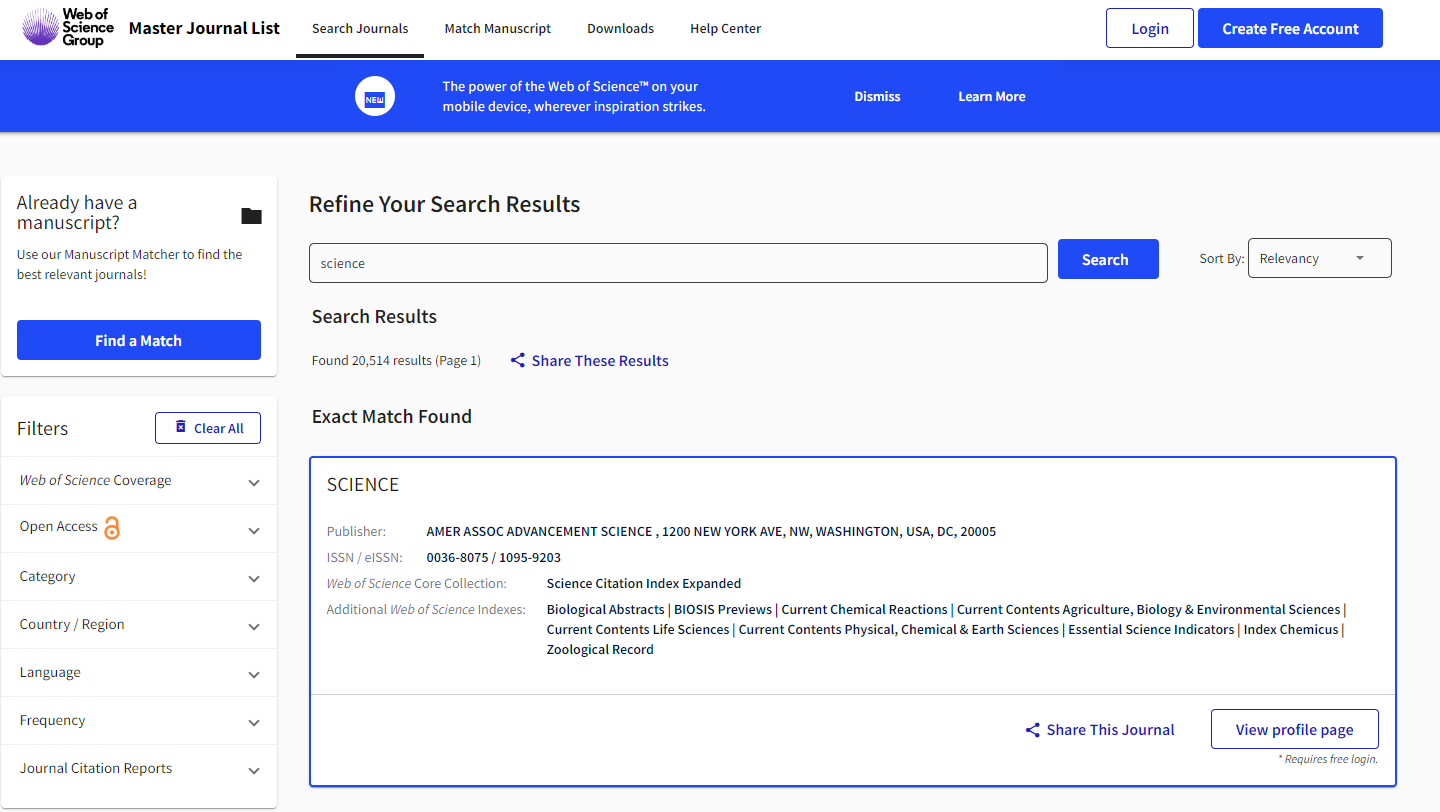Screen dimensions: 1440x812
Task: Click 'BIOSIS Previews' index text
Action: (x=723, y=610)
